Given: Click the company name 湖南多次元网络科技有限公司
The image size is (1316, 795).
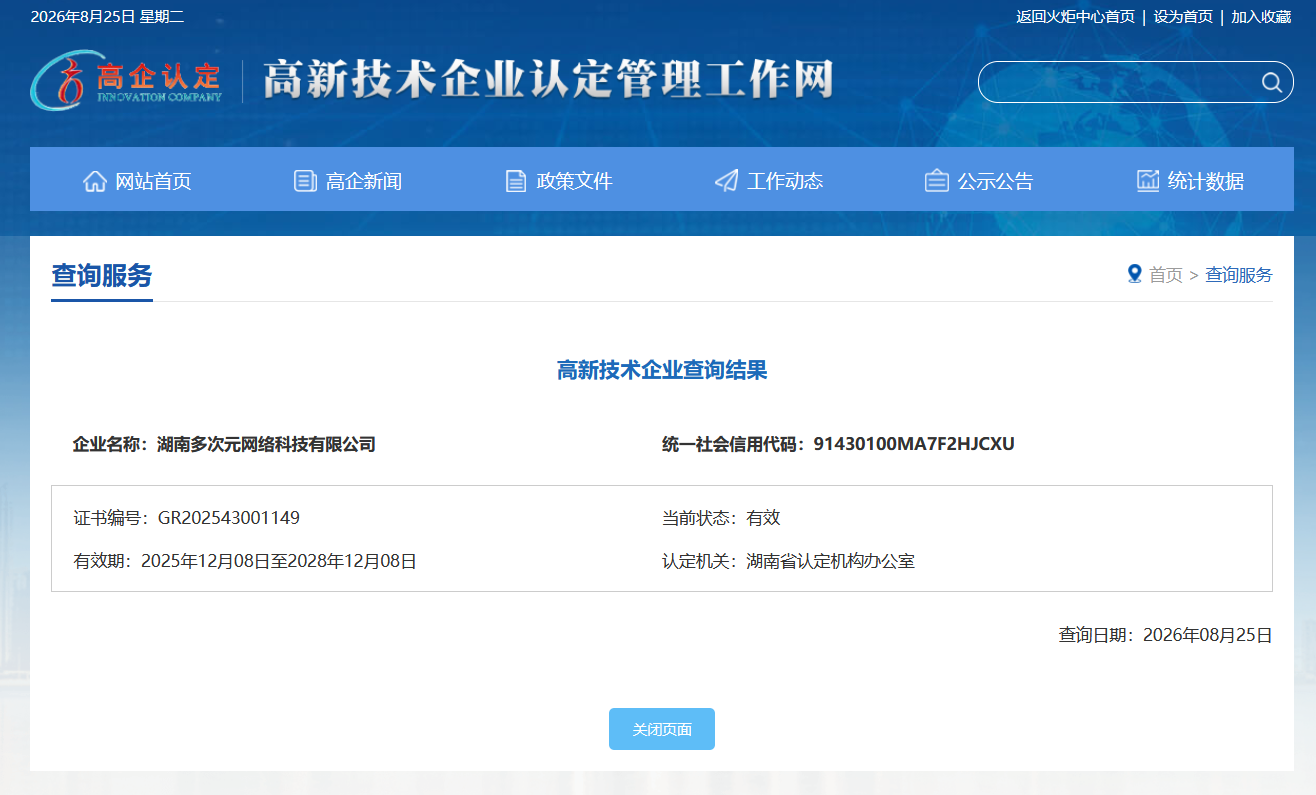Looking at the screenshot, I should pyautogui.click(x=266, y=444).
